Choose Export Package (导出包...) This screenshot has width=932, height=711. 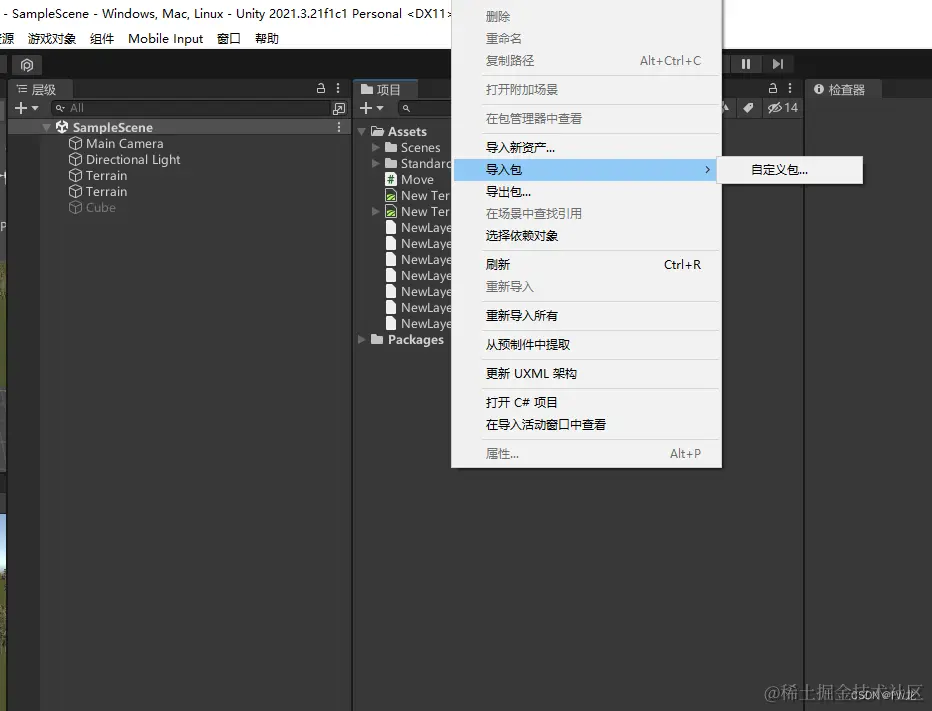pyautogui.click(x=585, y=192)
